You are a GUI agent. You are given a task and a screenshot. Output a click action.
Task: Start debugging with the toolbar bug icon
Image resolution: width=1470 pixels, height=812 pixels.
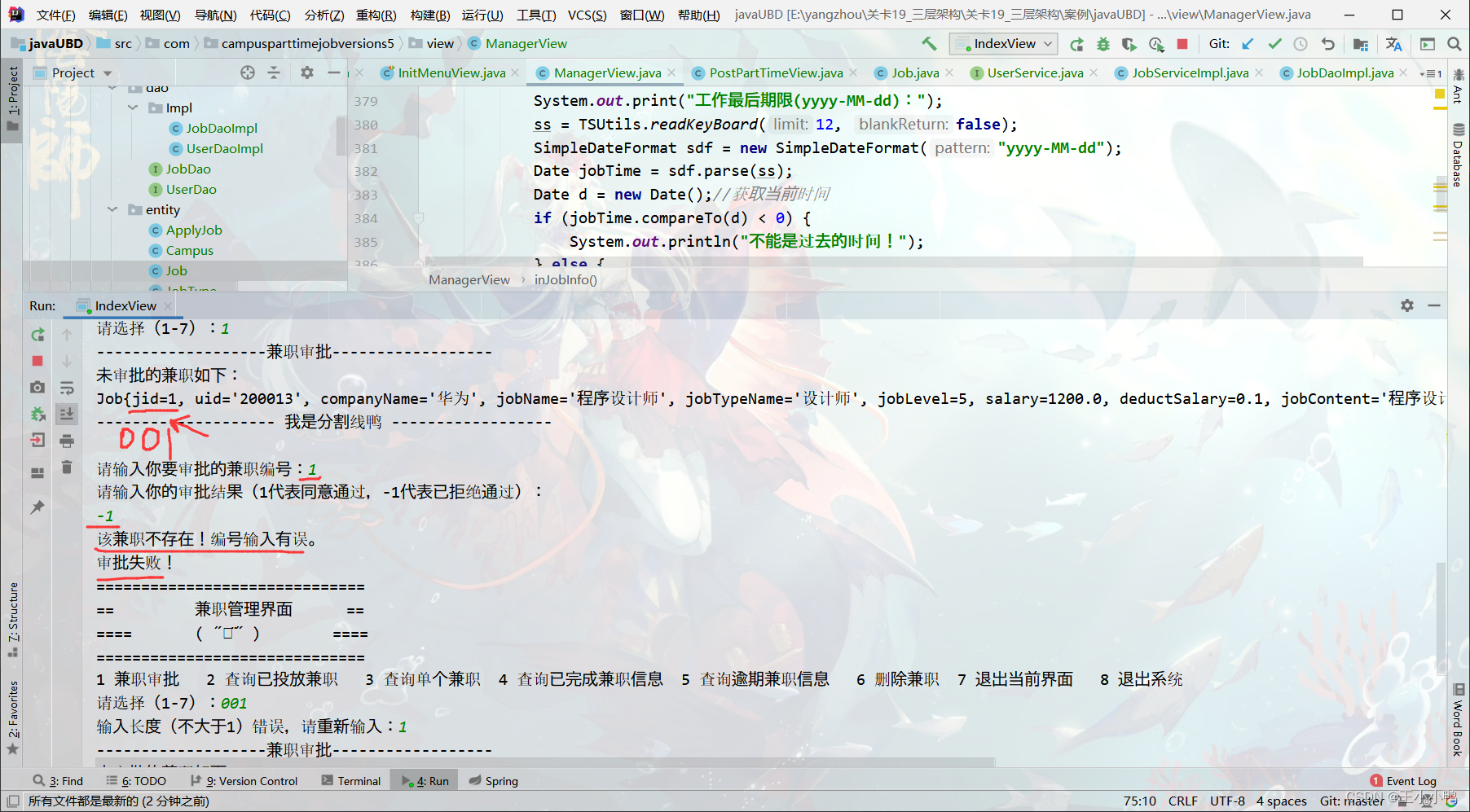(1103, 44)
